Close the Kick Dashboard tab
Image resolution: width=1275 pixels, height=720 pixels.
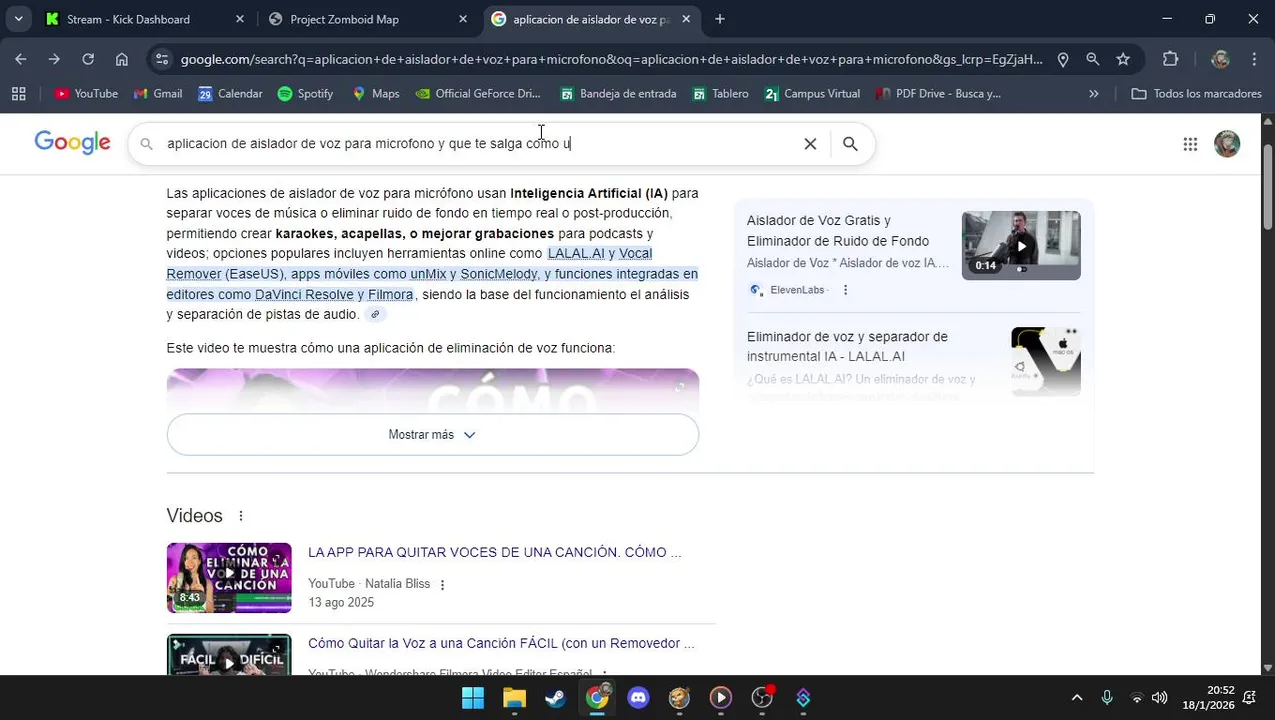240,19
